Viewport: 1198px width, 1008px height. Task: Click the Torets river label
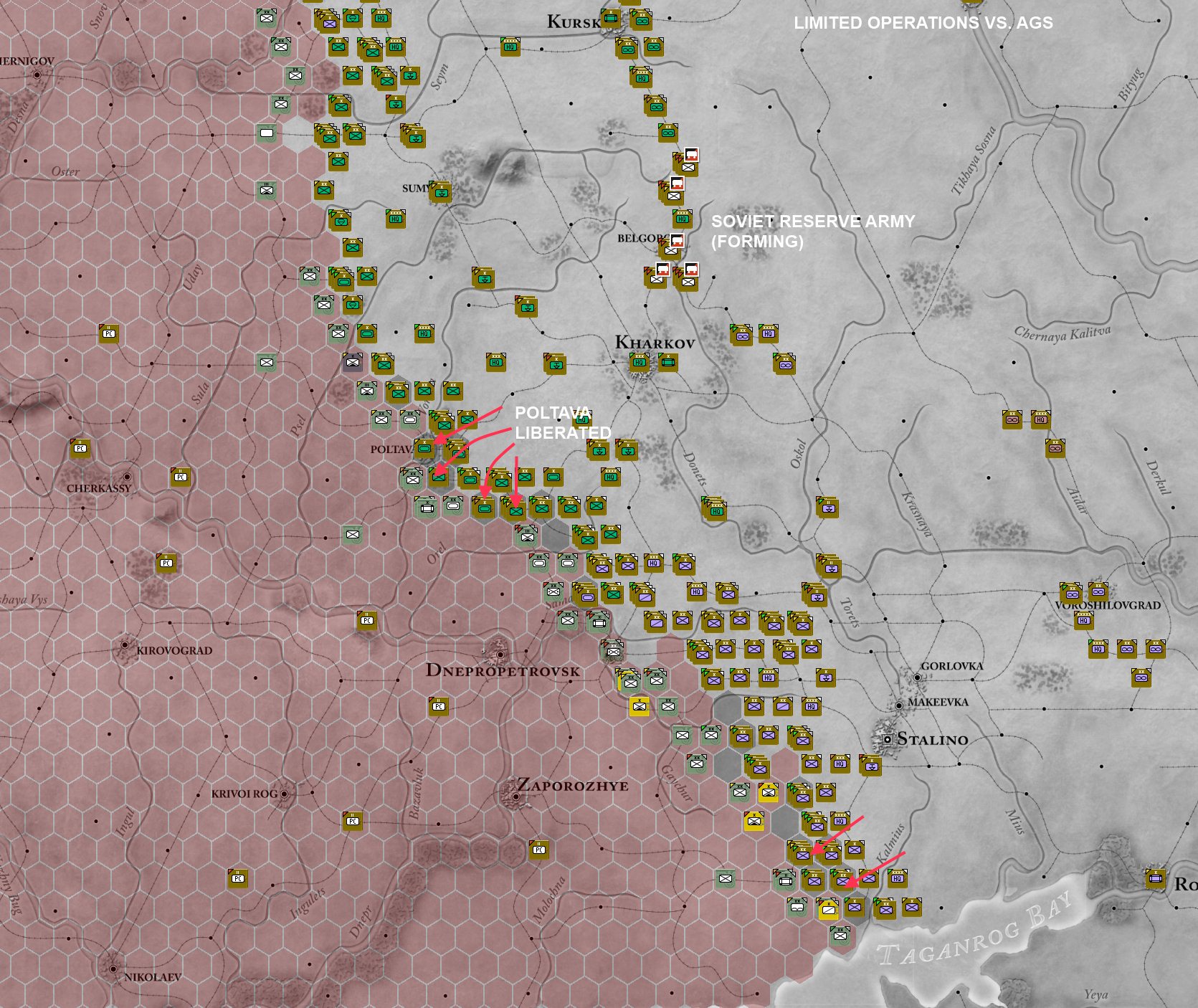pos(849,612)
